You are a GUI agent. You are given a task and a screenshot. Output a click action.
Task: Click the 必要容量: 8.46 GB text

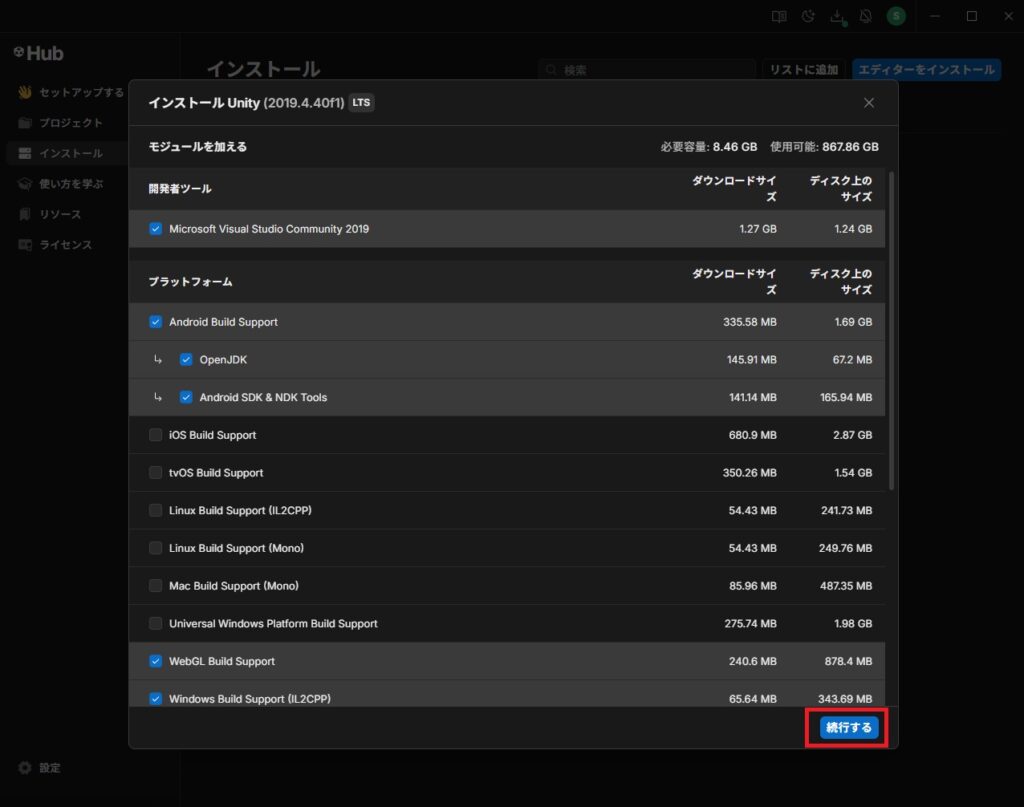[709, 146]
